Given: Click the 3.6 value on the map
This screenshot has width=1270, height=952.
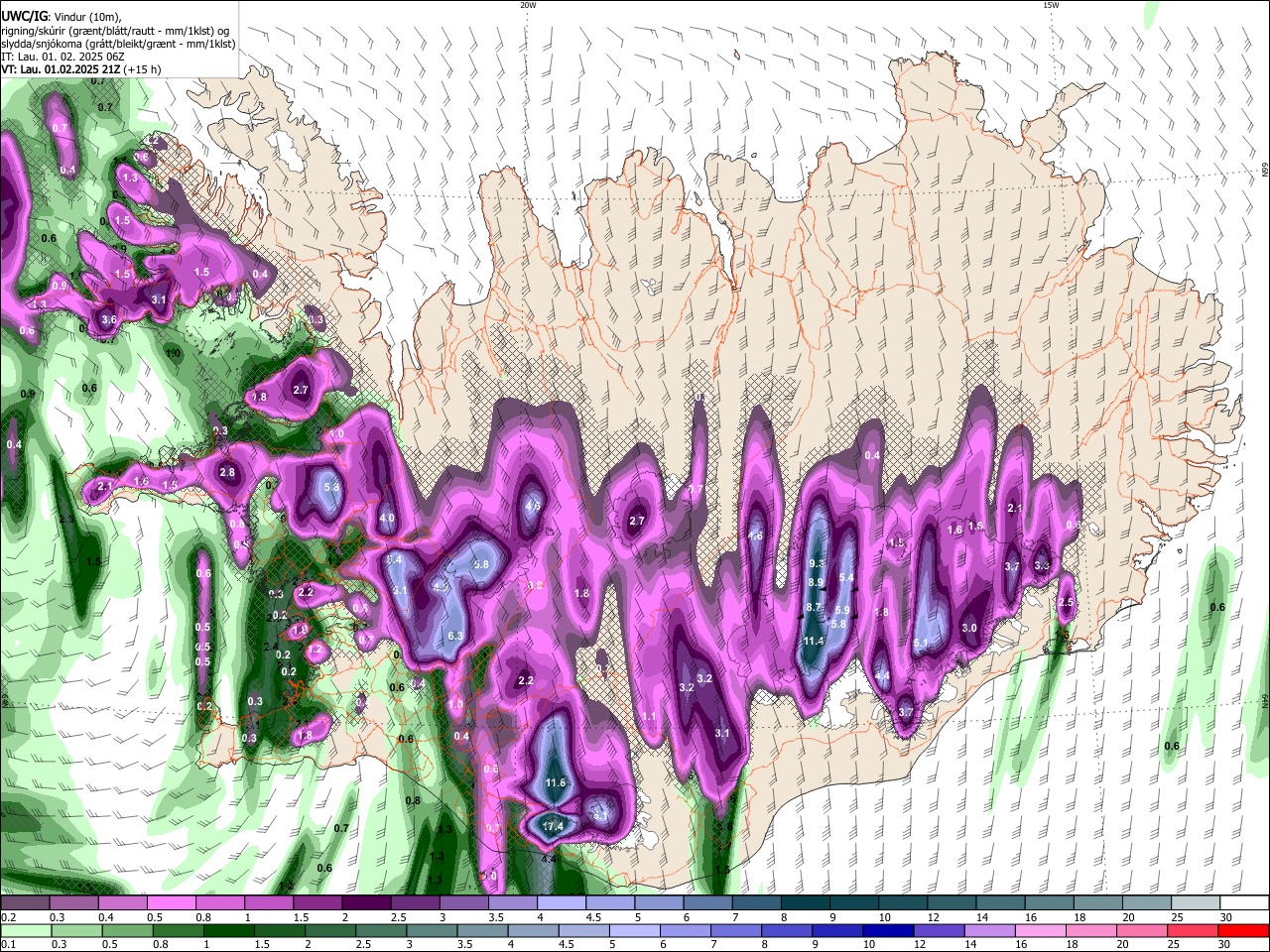Looking at the screenshot, I should coord(109,320).
